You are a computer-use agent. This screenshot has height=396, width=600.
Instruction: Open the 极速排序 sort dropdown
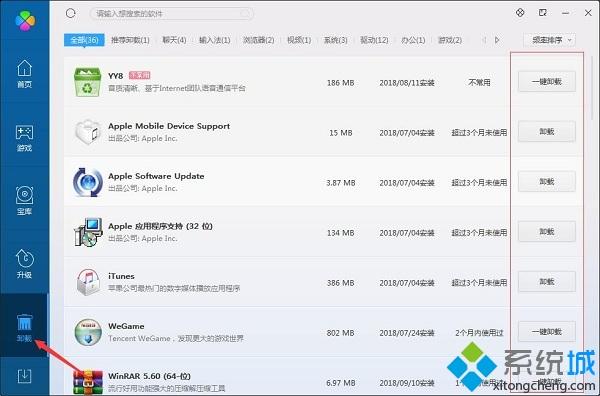click(x=549, y=40)
